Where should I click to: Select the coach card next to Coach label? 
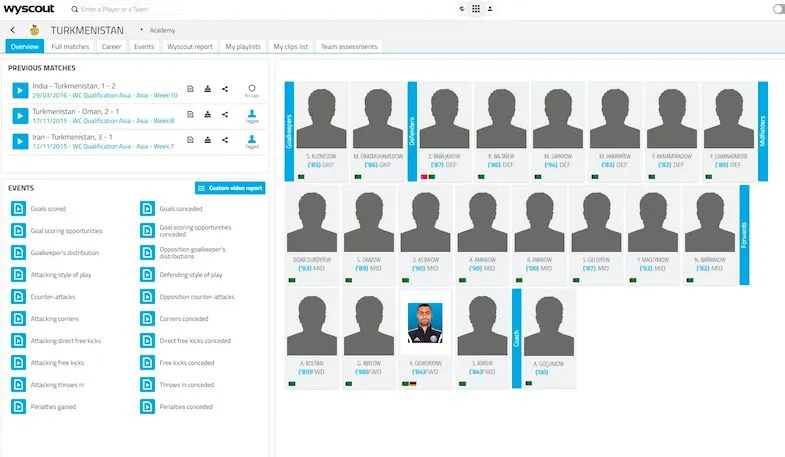(549, 339)
